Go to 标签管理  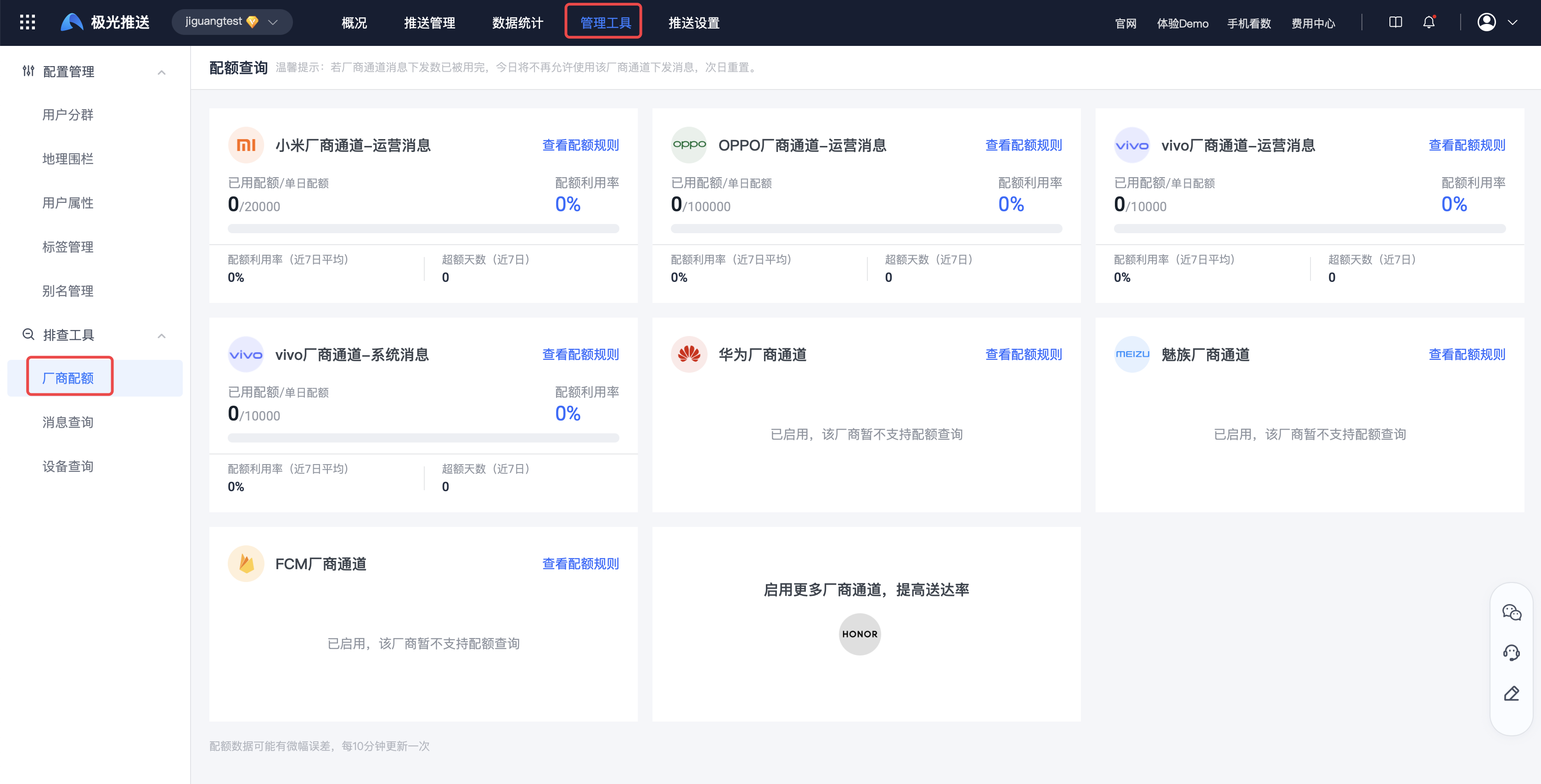(67, 247)
